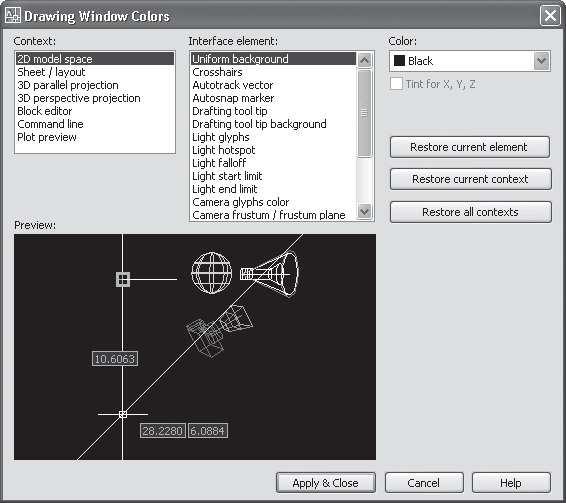This screenshot has height=503, width=566.
Task: Click Restore current context button
Action: (x=471, y=179)
